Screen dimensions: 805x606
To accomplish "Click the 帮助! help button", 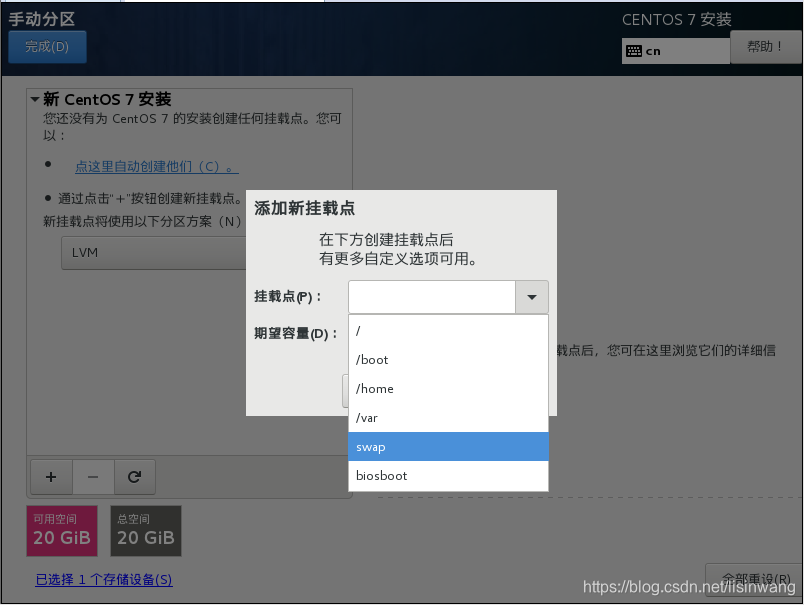I will coord(765,47).
